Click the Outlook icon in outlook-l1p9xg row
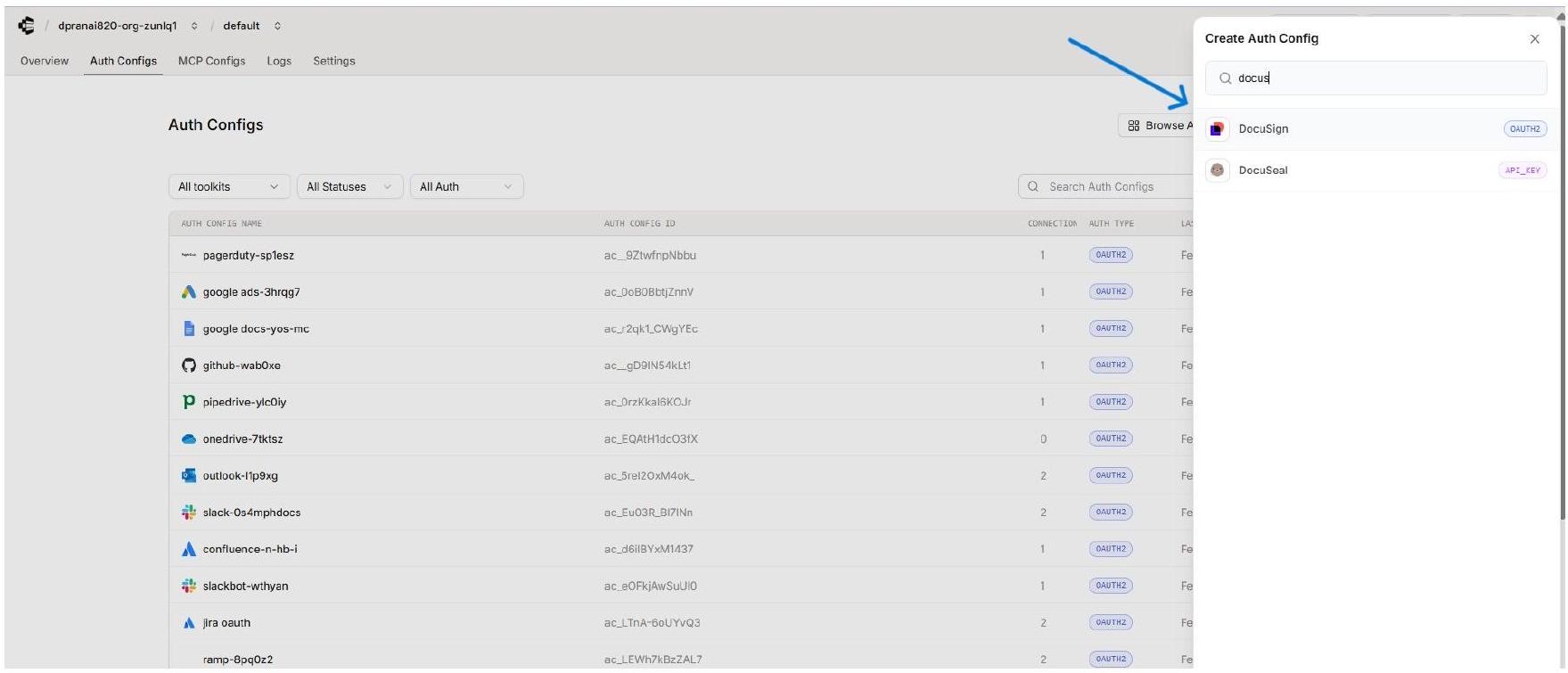The width and height of the screenshot is (1568, 673). (x=188, y=475)
